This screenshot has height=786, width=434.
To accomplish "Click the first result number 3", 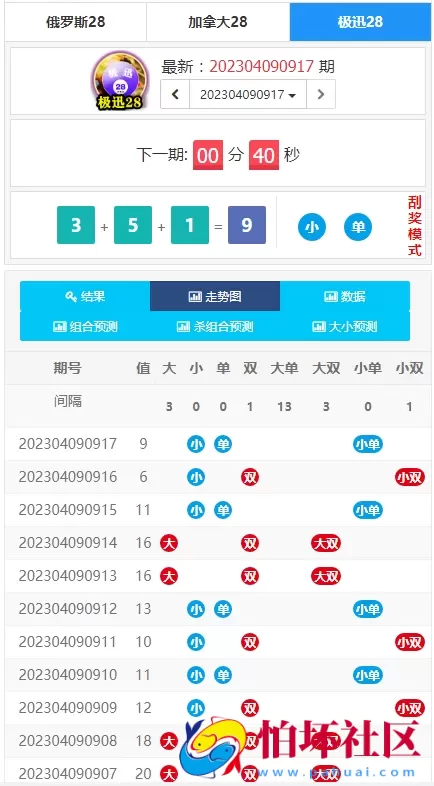I will point(76,225).
